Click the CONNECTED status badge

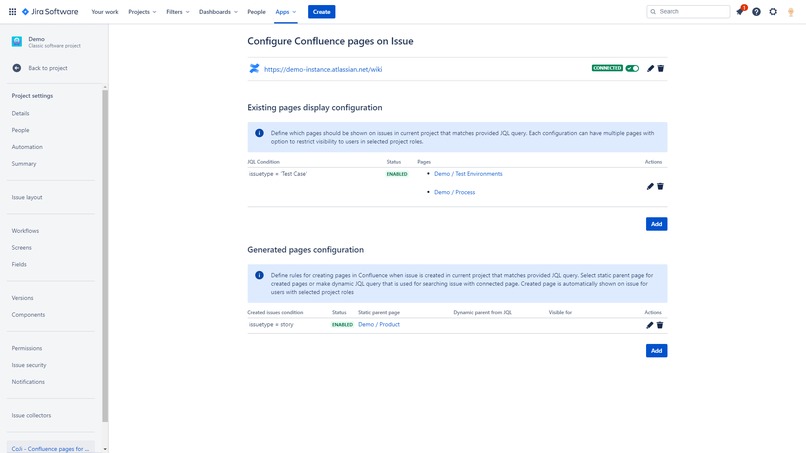(x=607, y=68)
